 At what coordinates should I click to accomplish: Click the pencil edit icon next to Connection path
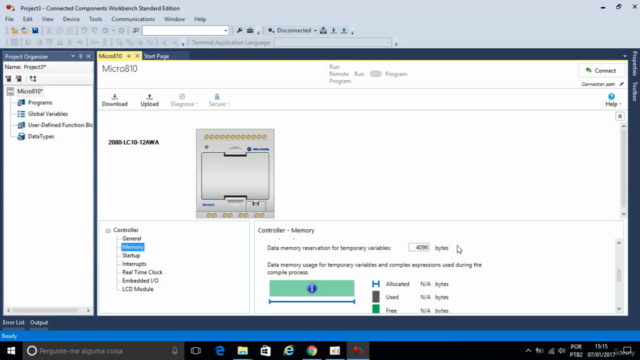point(622,84)
